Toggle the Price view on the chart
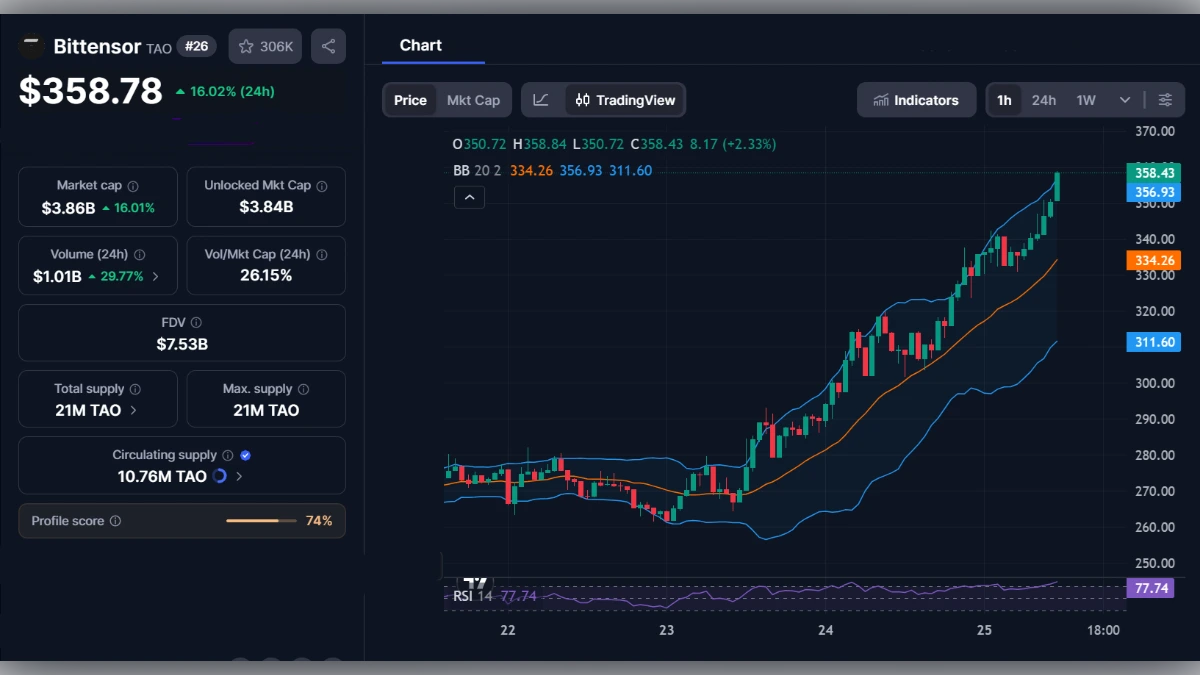 (x=409, y=100)
